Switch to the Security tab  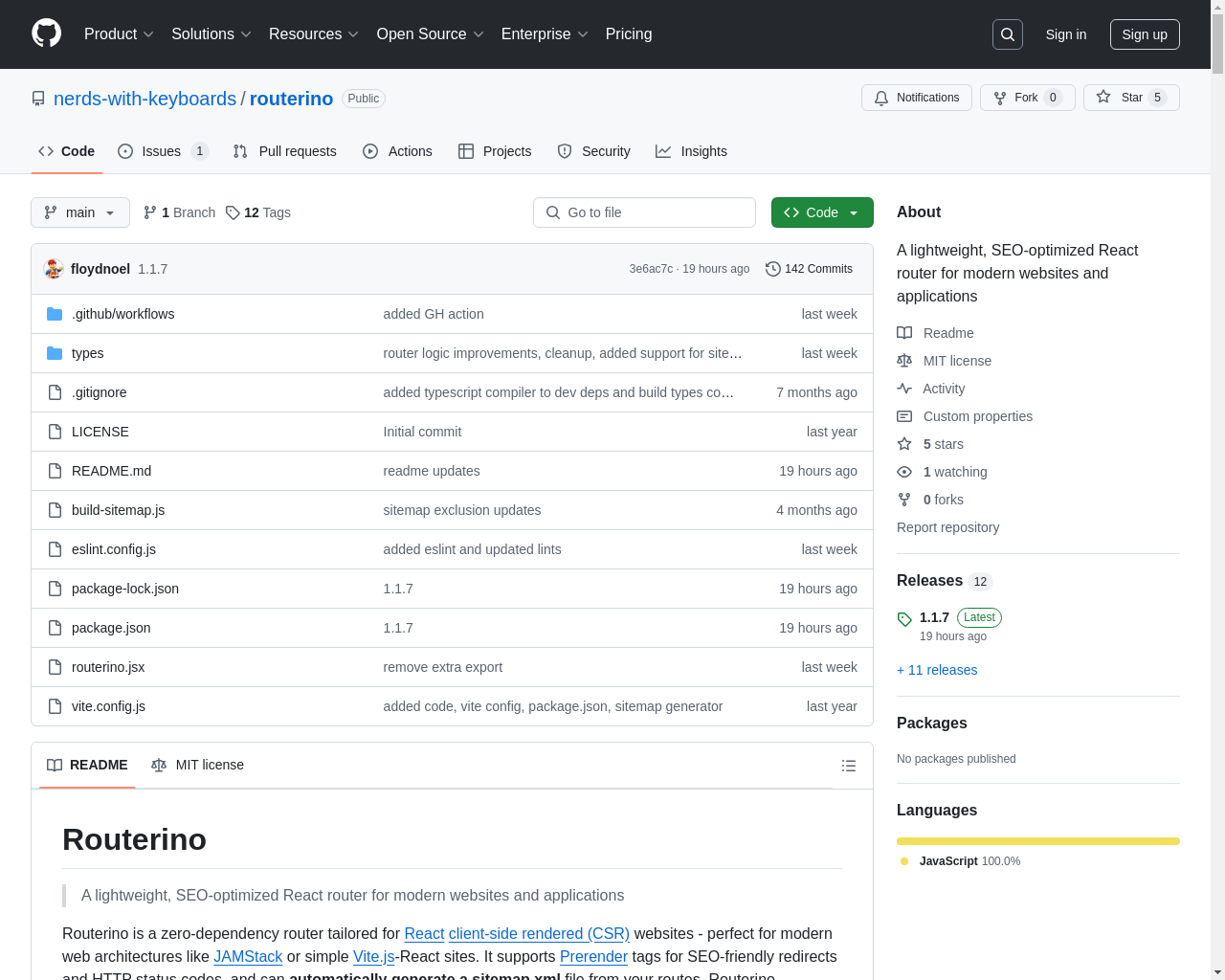click(x=593, y=151)
